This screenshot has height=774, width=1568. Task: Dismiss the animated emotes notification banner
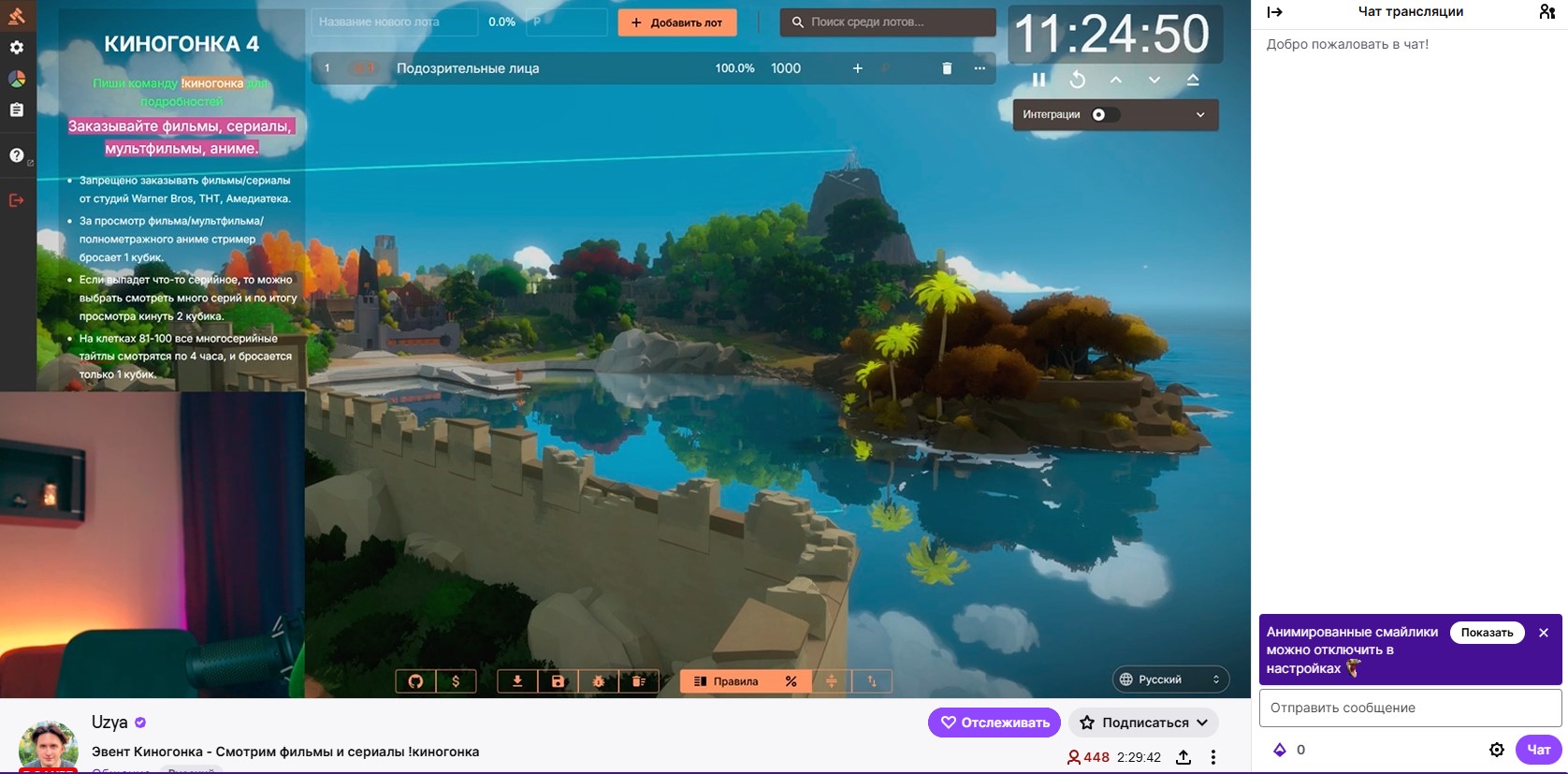(x=1544, y=633)
